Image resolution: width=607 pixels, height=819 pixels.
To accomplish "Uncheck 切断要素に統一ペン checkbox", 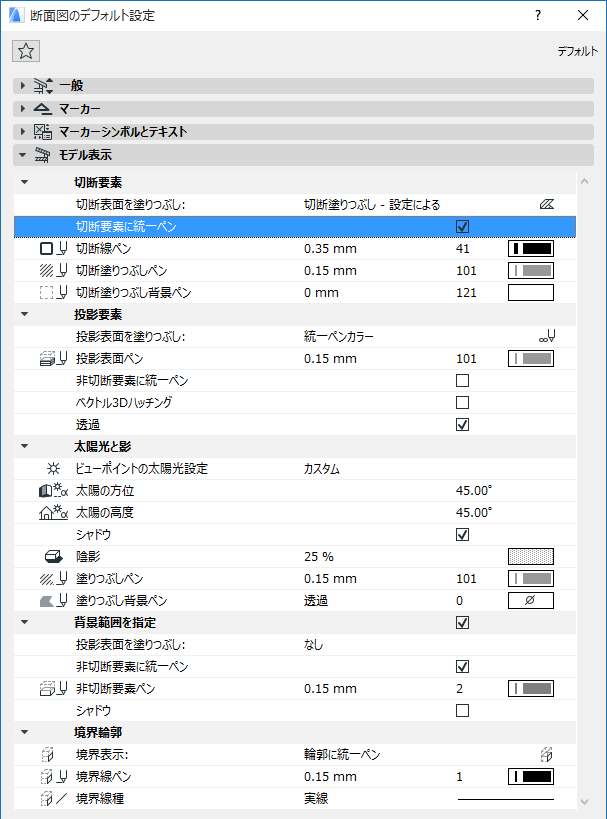I will 462,226.
